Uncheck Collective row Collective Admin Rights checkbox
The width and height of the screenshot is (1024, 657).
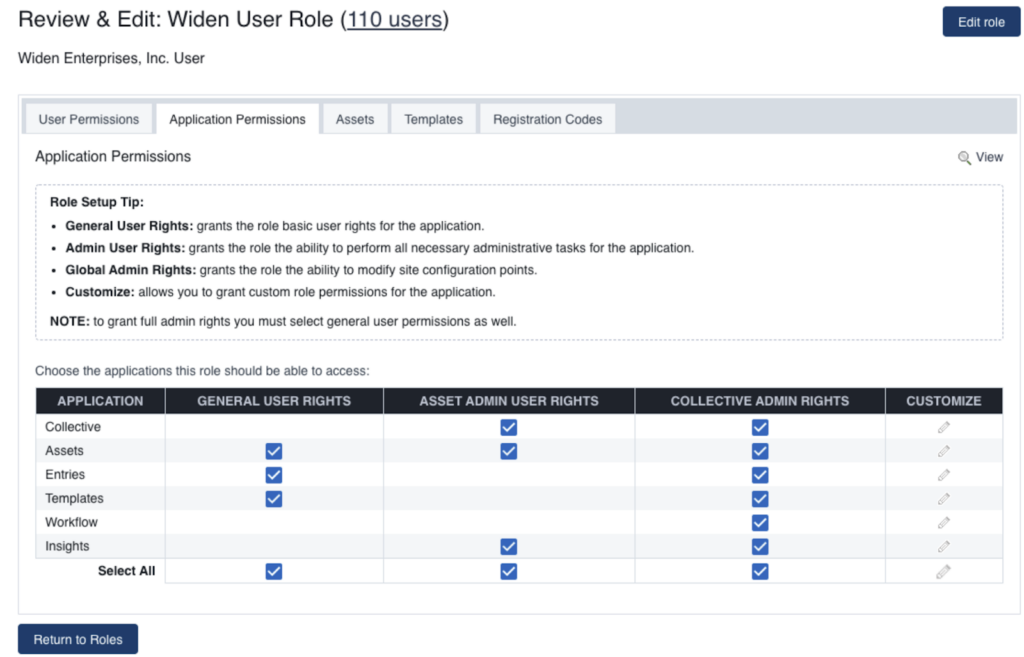(x=760, y=427)
